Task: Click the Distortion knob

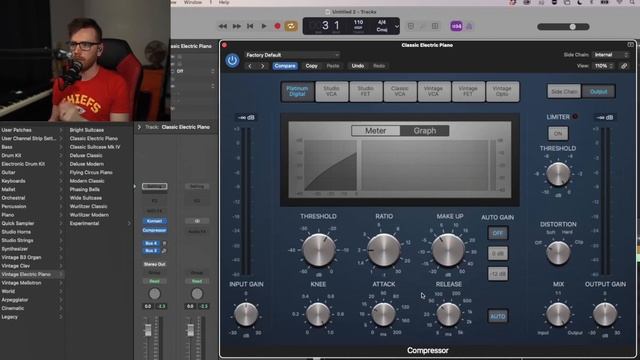Action: [x=558, y=253]
